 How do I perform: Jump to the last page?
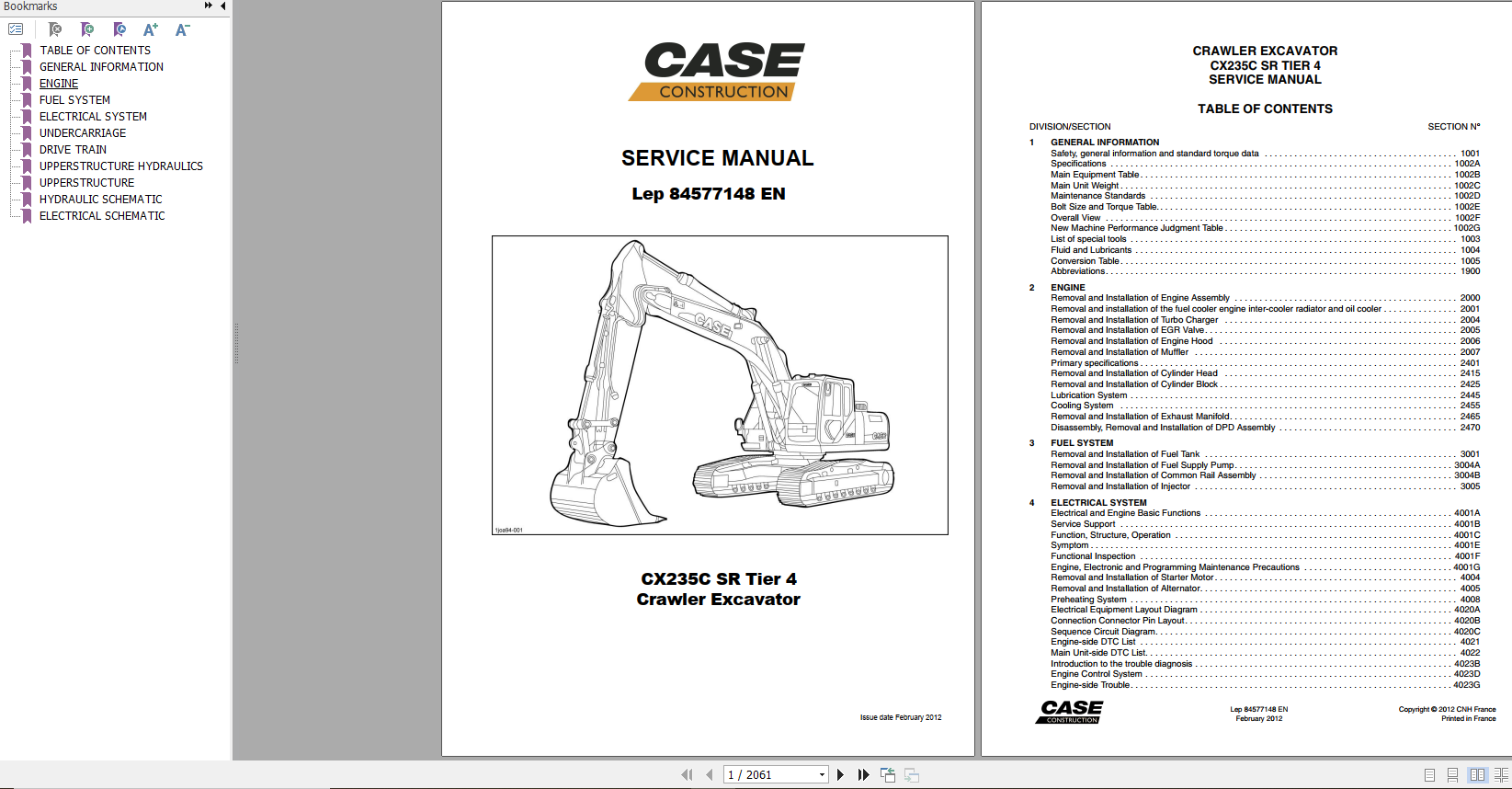pos(863,775)
